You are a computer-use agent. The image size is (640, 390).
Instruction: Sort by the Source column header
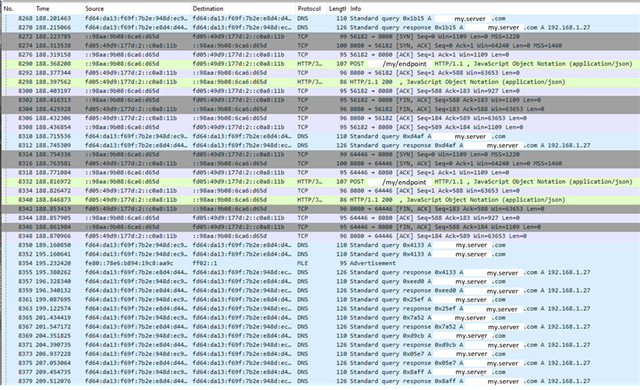136,9
